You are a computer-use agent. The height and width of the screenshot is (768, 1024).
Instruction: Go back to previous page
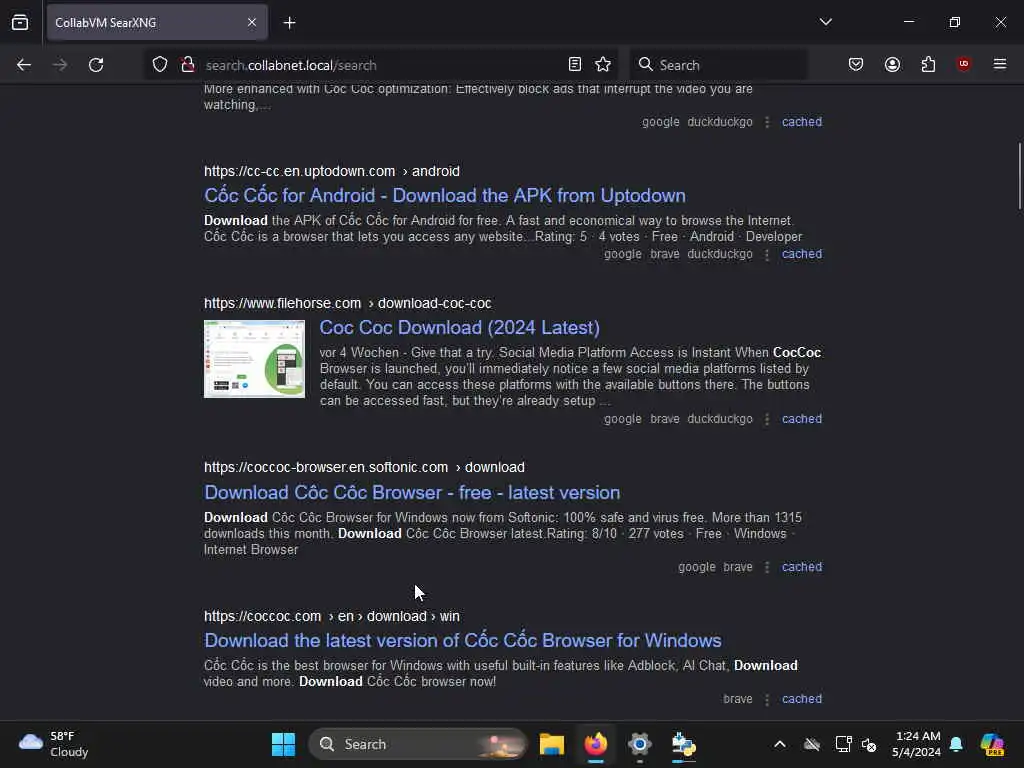(24, 65)
